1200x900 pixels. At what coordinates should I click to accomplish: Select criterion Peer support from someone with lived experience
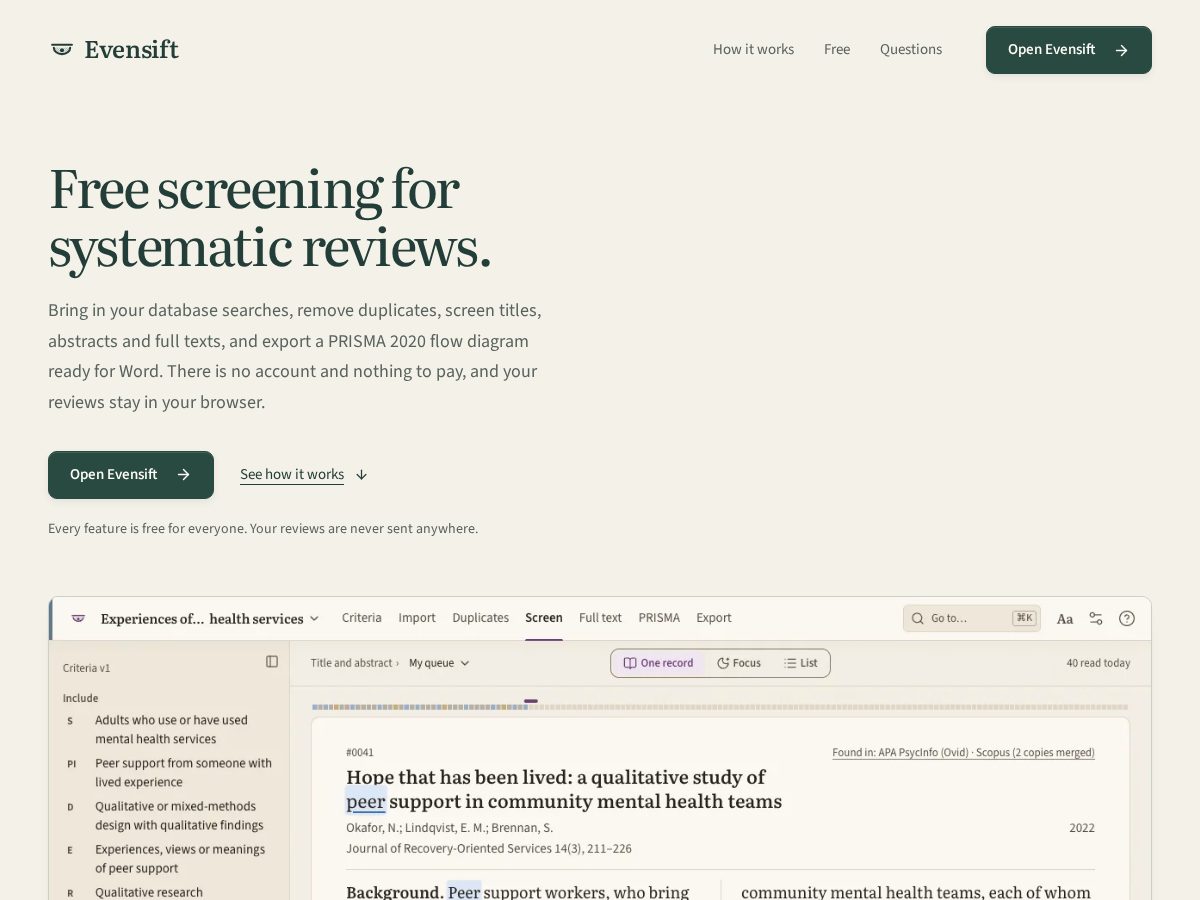click(171, 773)
